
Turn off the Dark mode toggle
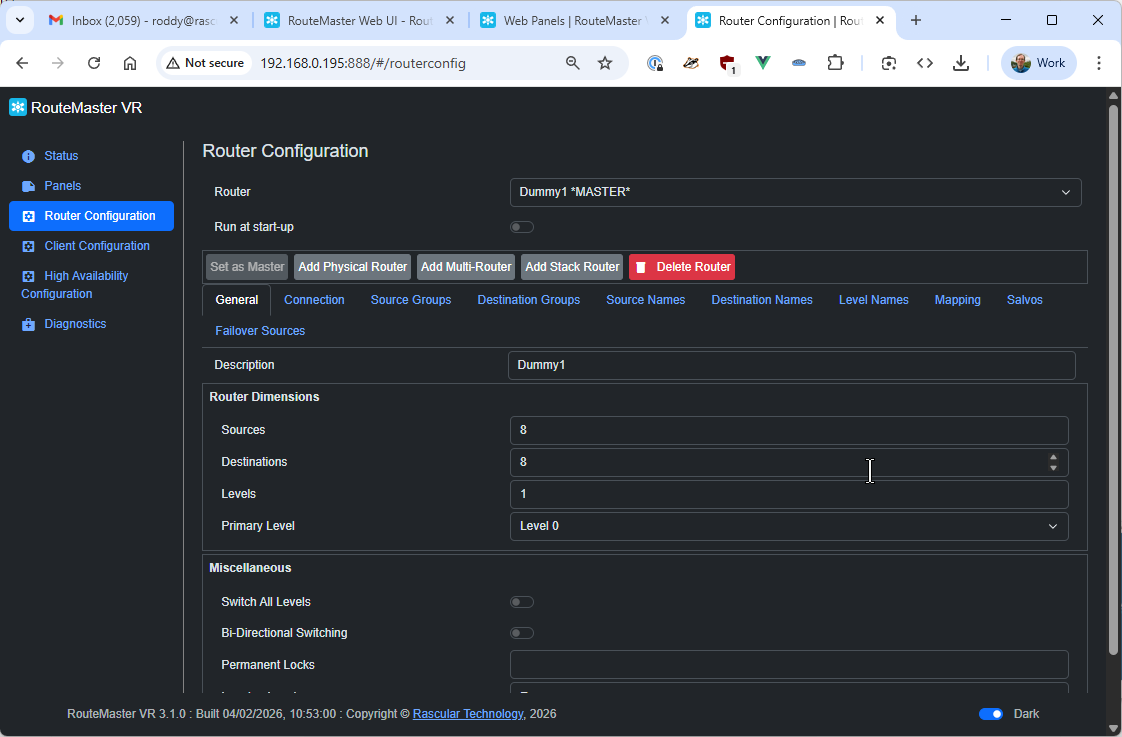(x=991, y=714)
